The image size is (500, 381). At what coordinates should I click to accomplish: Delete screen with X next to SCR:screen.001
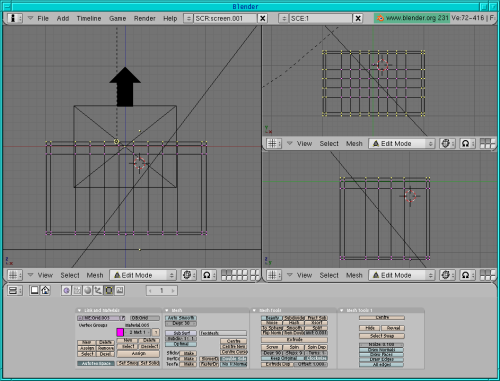(x=263, y=18)
